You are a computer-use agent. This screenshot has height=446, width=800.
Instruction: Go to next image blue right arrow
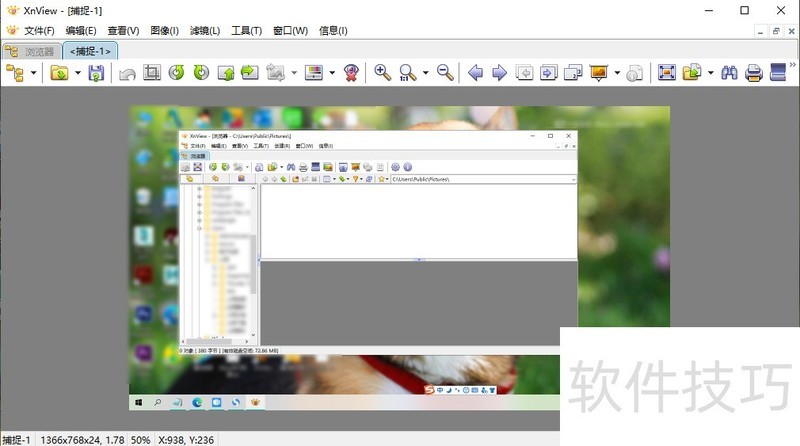point(499,73)
